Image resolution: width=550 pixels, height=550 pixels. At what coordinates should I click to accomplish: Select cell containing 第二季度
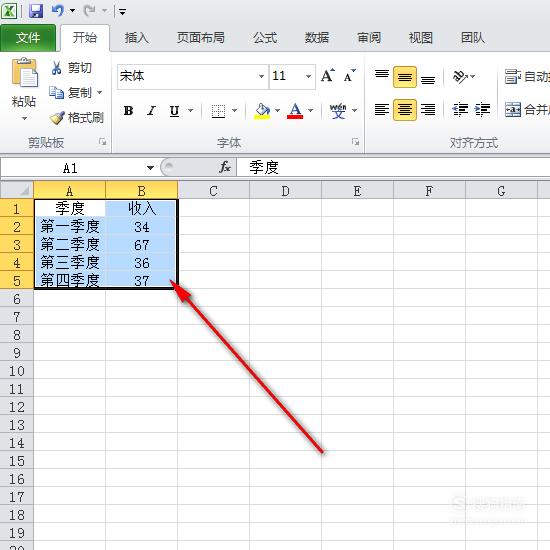point(70,244)
